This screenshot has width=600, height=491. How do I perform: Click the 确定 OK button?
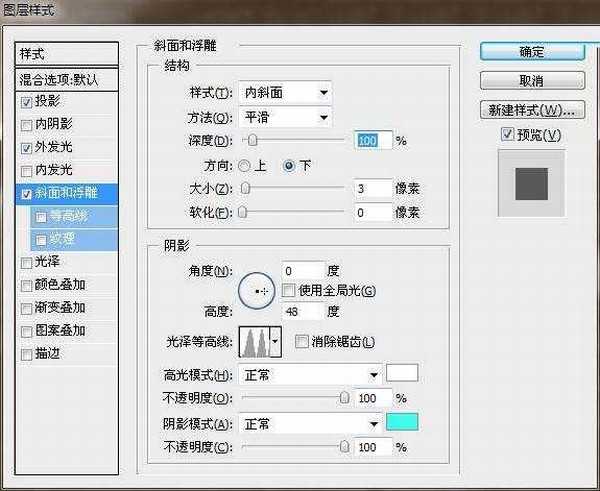click(x=532, y=51)
